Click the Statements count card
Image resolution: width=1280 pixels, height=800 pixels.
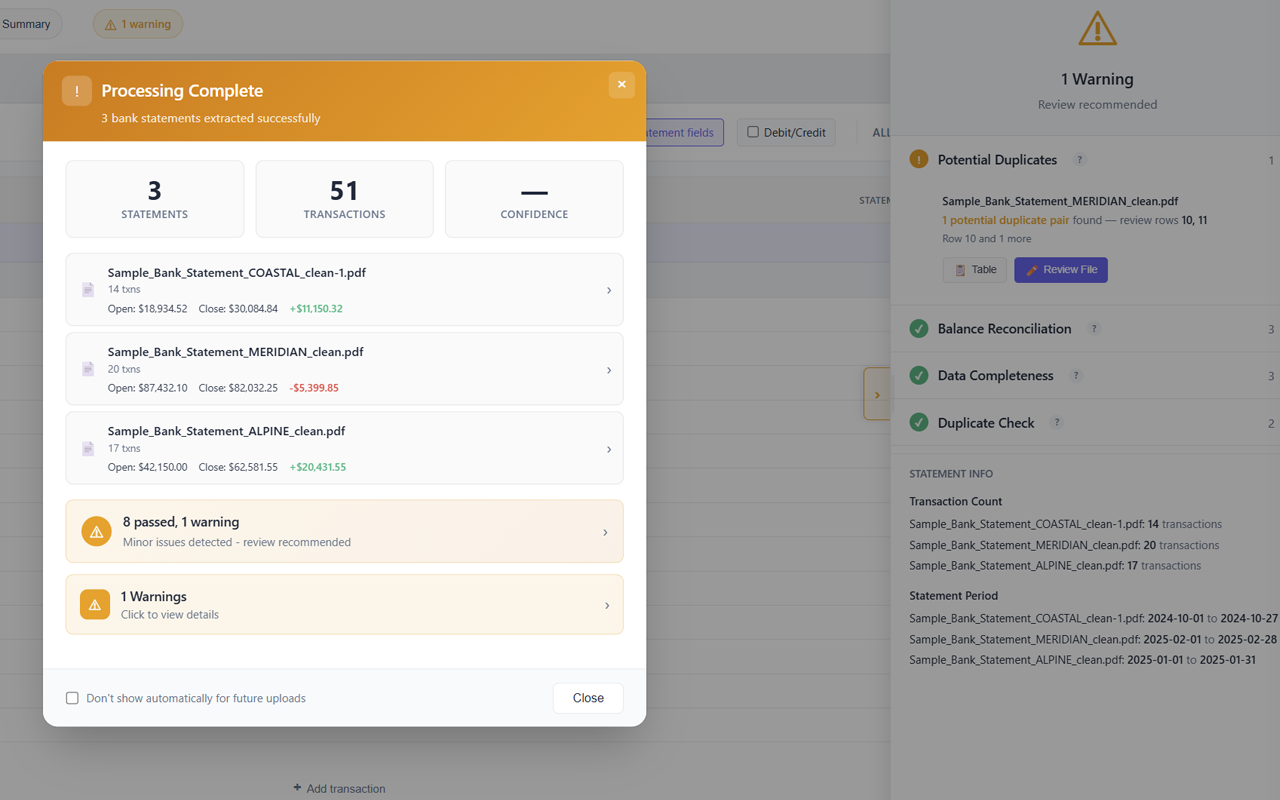click(155, 199)
